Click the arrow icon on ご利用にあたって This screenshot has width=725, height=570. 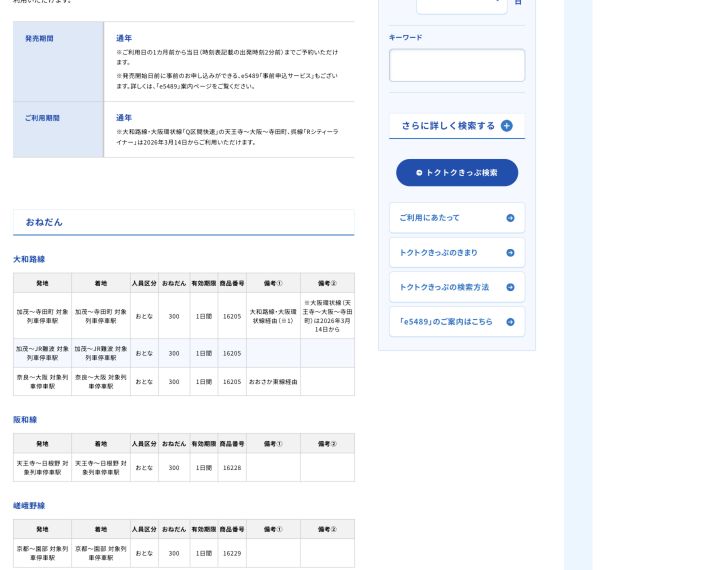click(510, 218)
